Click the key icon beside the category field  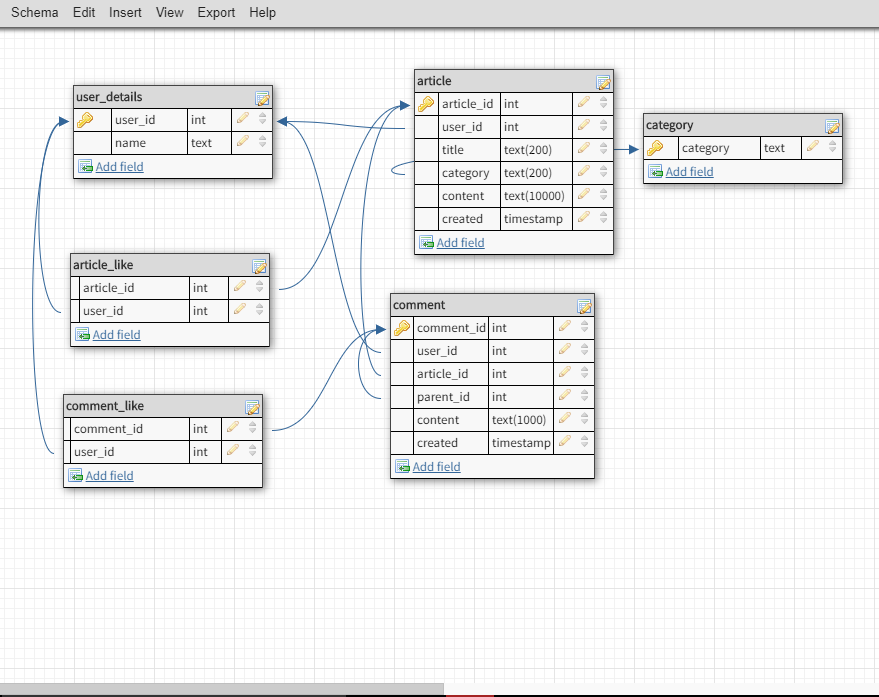click(656, 147)
